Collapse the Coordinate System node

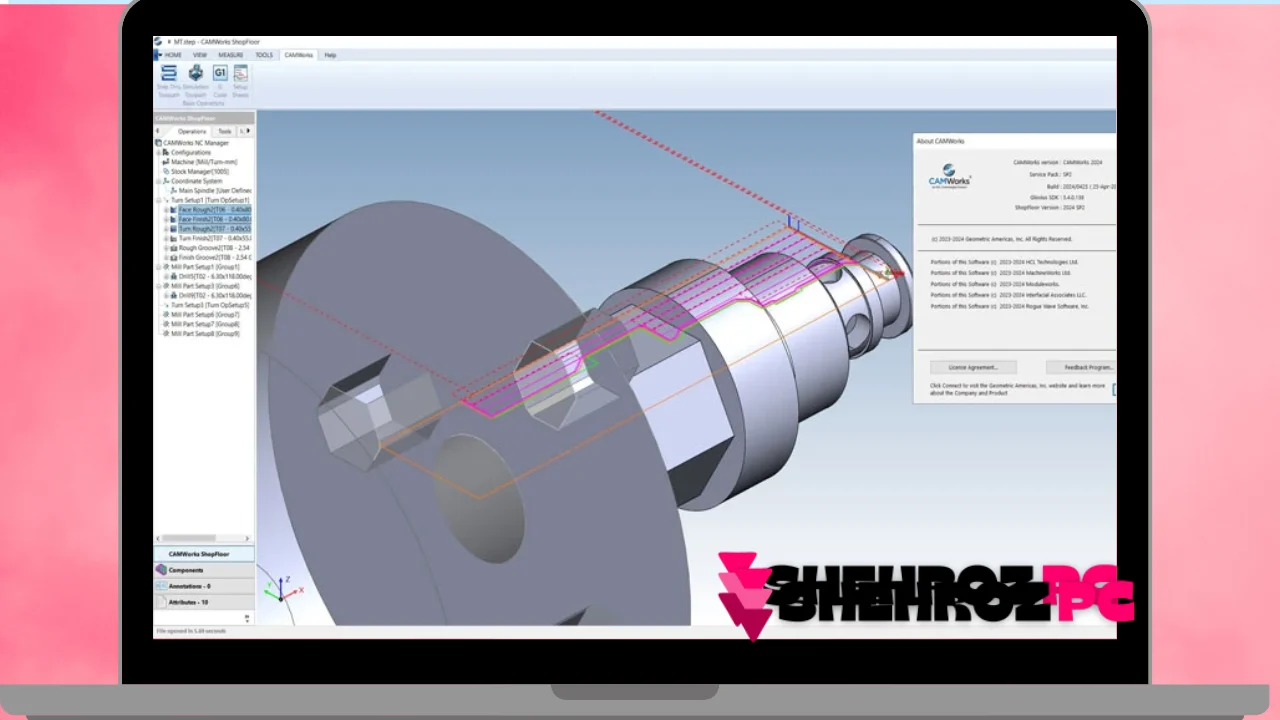[x=158, y=181]
